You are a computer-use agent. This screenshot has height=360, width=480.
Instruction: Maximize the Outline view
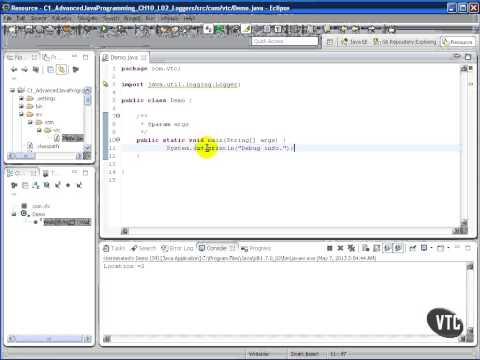click(86, 172)
